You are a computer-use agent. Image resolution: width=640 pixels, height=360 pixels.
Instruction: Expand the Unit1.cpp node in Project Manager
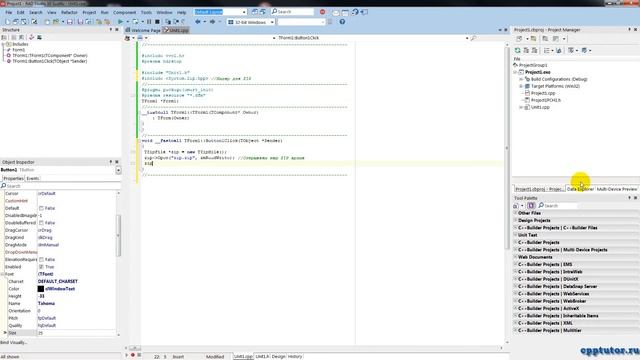click(x=521, y=107)
